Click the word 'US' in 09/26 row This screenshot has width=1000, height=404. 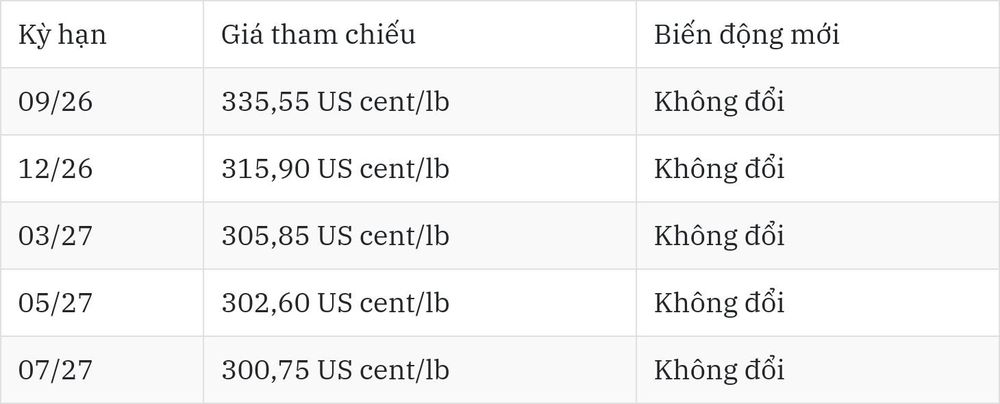(335, 102)
